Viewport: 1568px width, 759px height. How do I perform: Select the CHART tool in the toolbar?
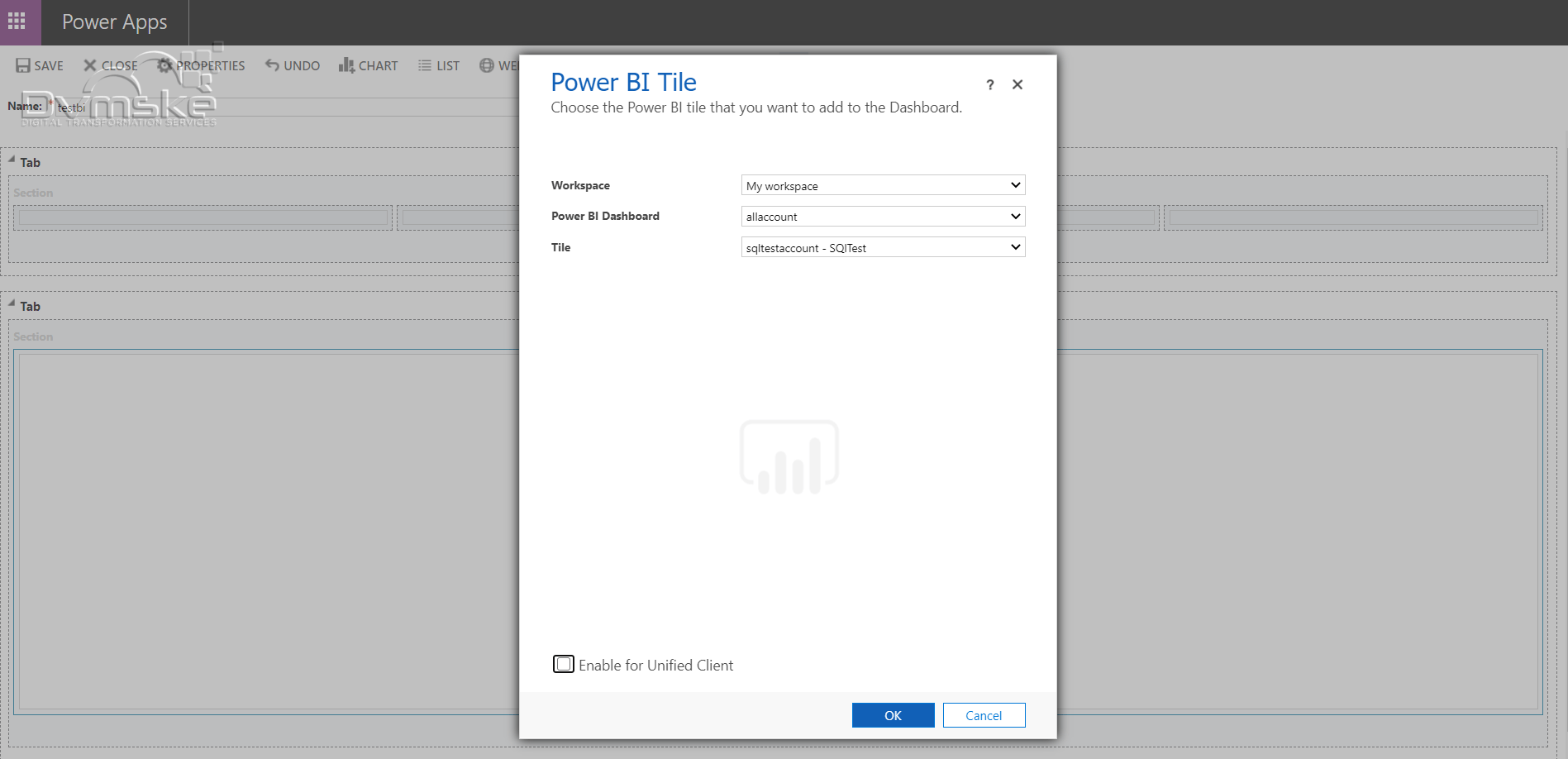(x=348, y=64)
